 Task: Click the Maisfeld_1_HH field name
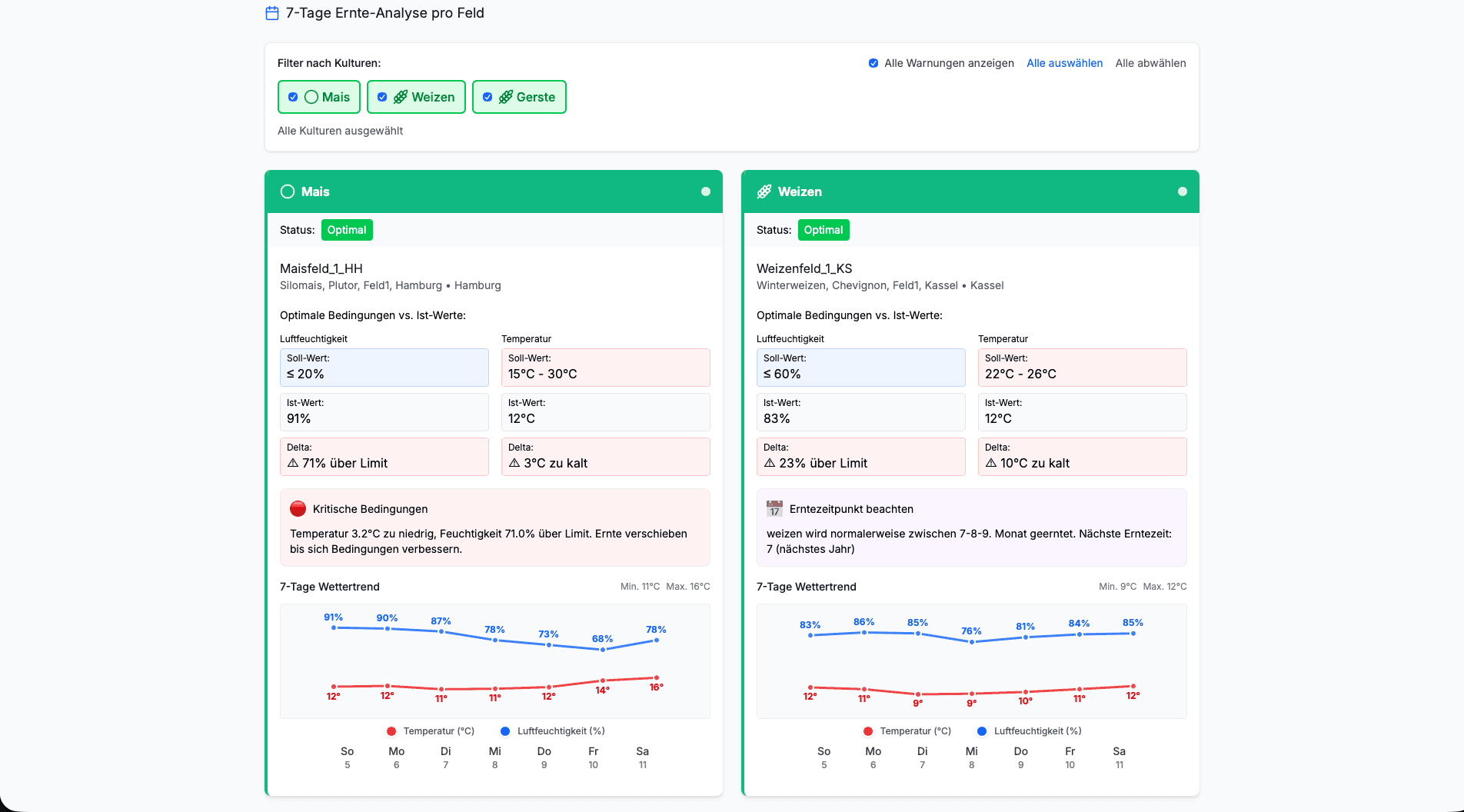[321, 268]
